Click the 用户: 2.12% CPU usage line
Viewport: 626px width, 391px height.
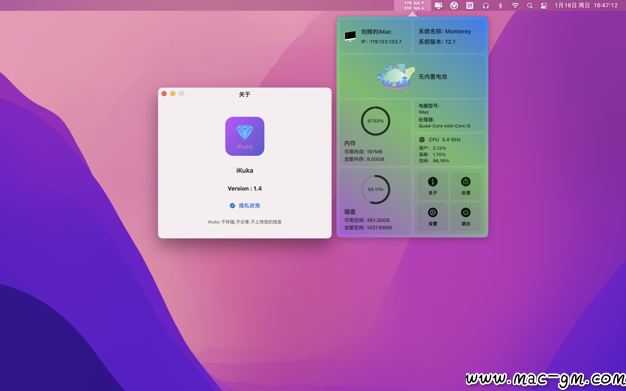tap(432, 148)
